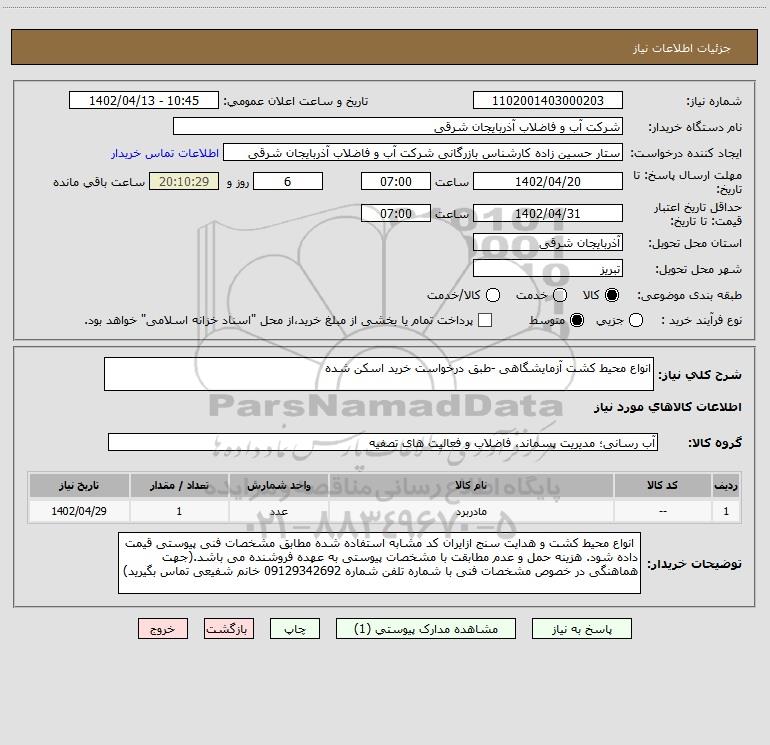The height and width of the screenshot is (745, 770).
Task: Open buyer contact info link
Action: pos(165,153)
